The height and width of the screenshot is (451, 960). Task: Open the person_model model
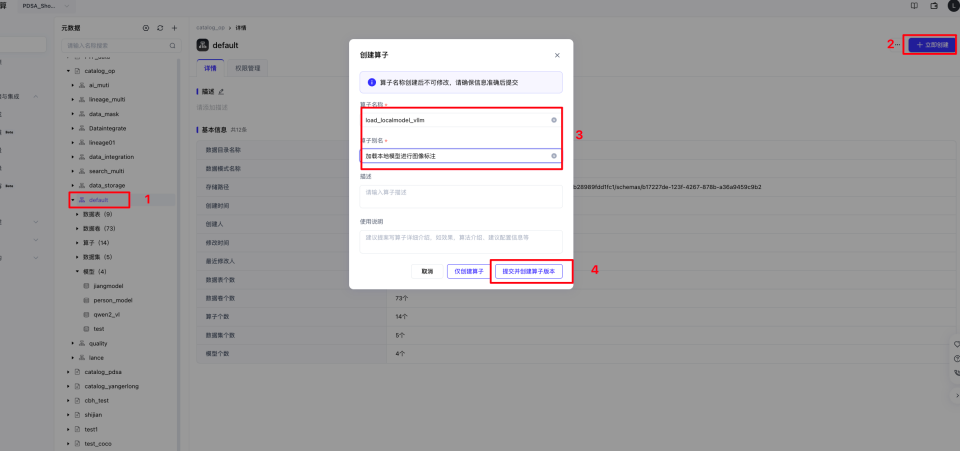pos(113,300)
